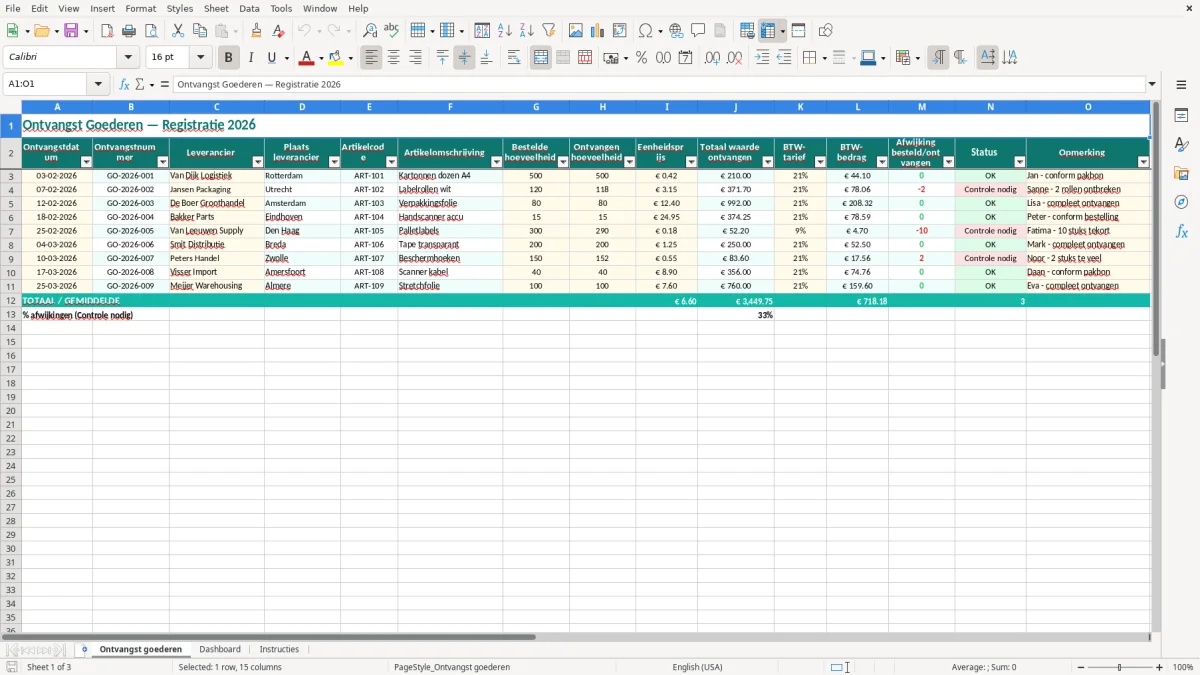Click cell with supplier Bakker Parts
The height and width of the screenshot is (675, 1200).
(216, 217)
